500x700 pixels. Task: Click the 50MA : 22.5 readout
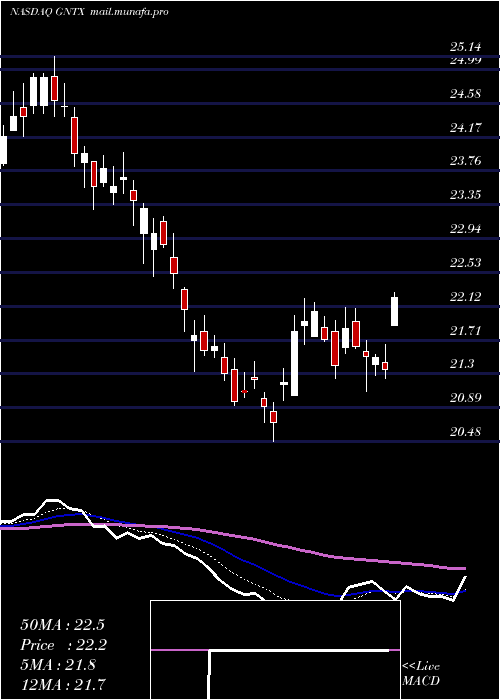[62, 625]
